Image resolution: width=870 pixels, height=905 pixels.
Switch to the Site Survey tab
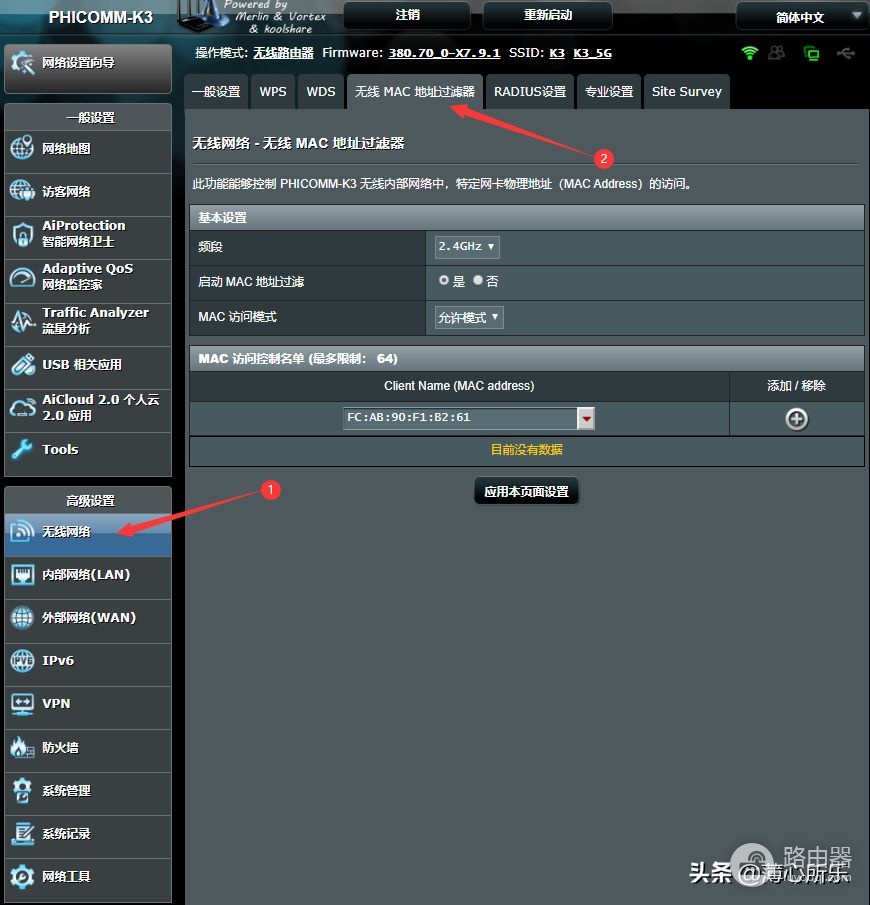686,92
